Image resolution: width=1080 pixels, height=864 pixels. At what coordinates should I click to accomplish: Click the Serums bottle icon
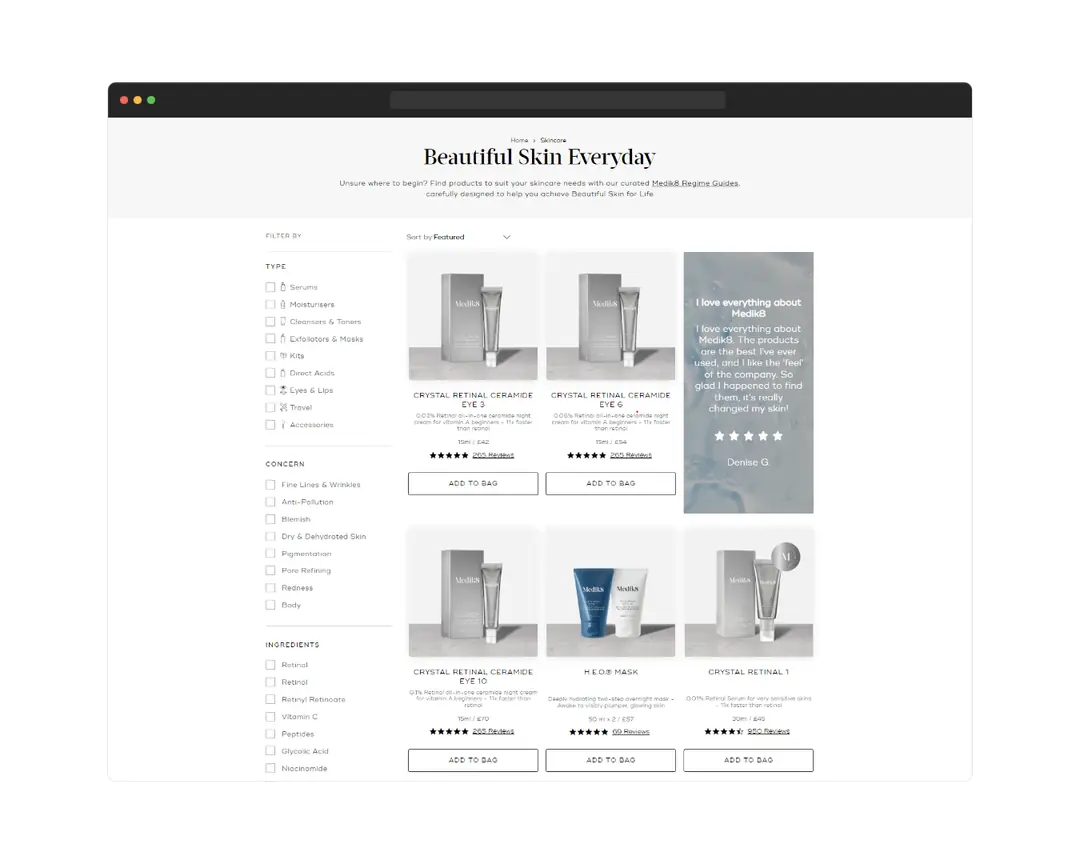click(x=282, y=287)
